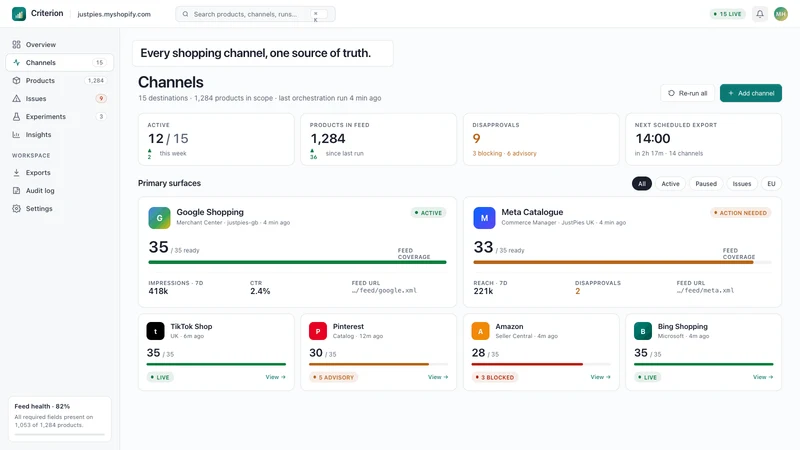The image size is (800, 450).
Task: Open Settings under Workspace
Action: [60, 209]
